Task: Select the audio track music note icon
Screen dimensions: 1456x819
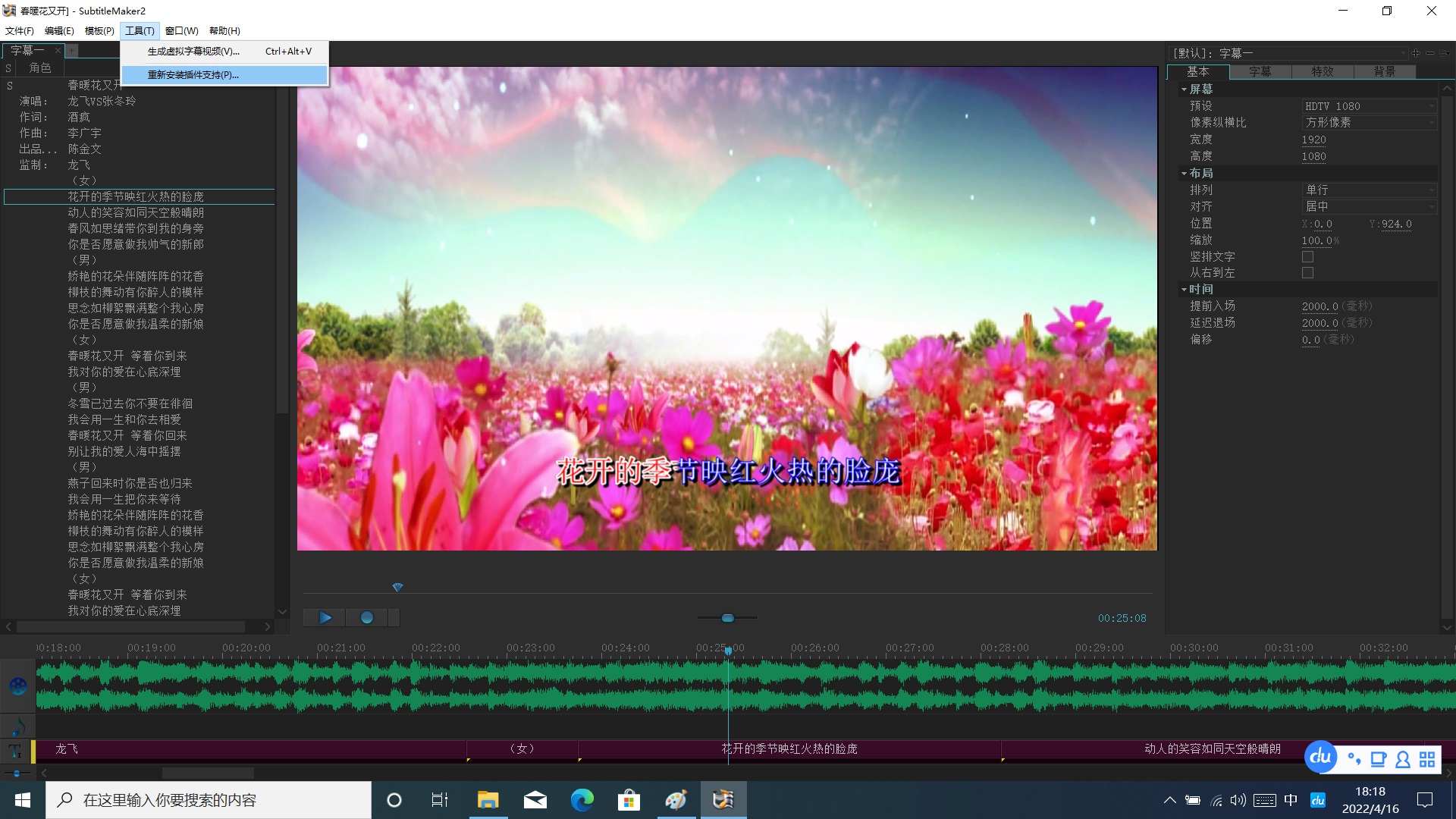Action: pos(18,726)
